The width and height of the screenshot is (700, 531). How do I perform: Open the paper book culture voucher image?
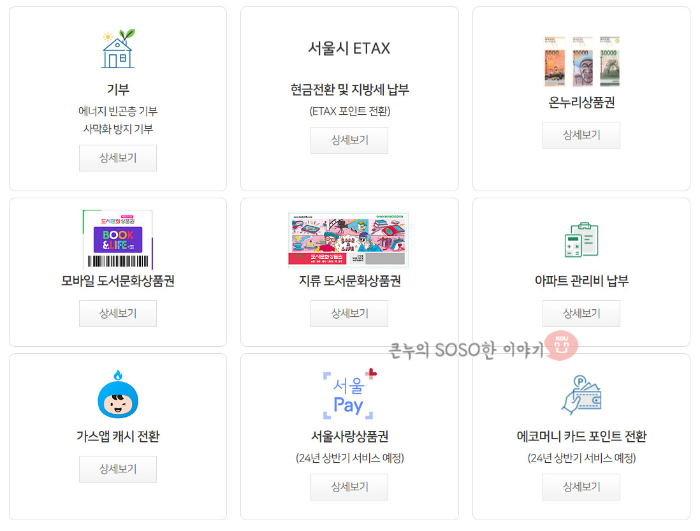pos(349,239)
